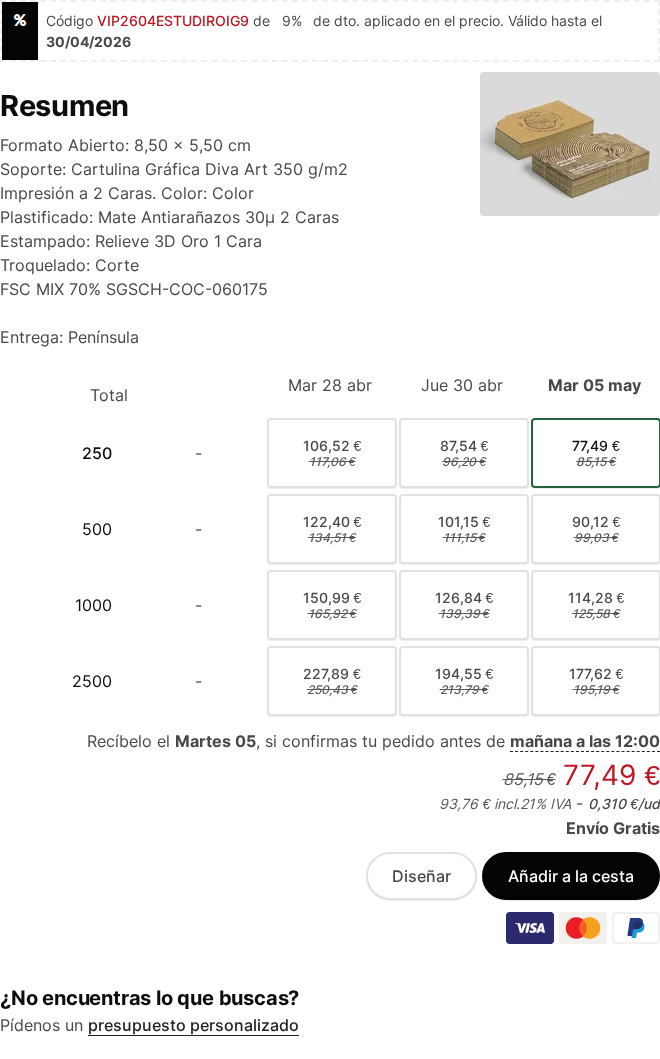
Task: Click the Mastercard payment icon
Action: click(583, 928)
